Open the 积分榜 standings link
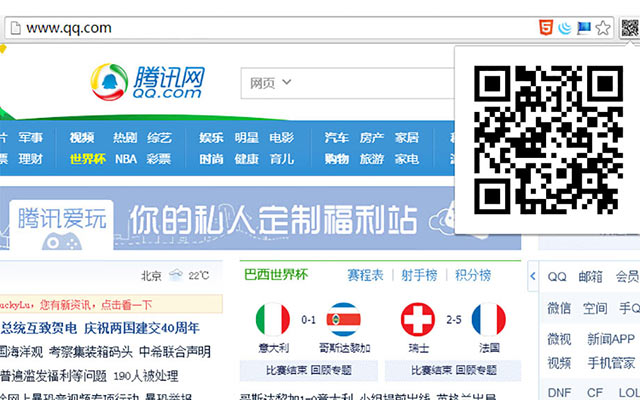640x400 pixels. click(473, 275)
